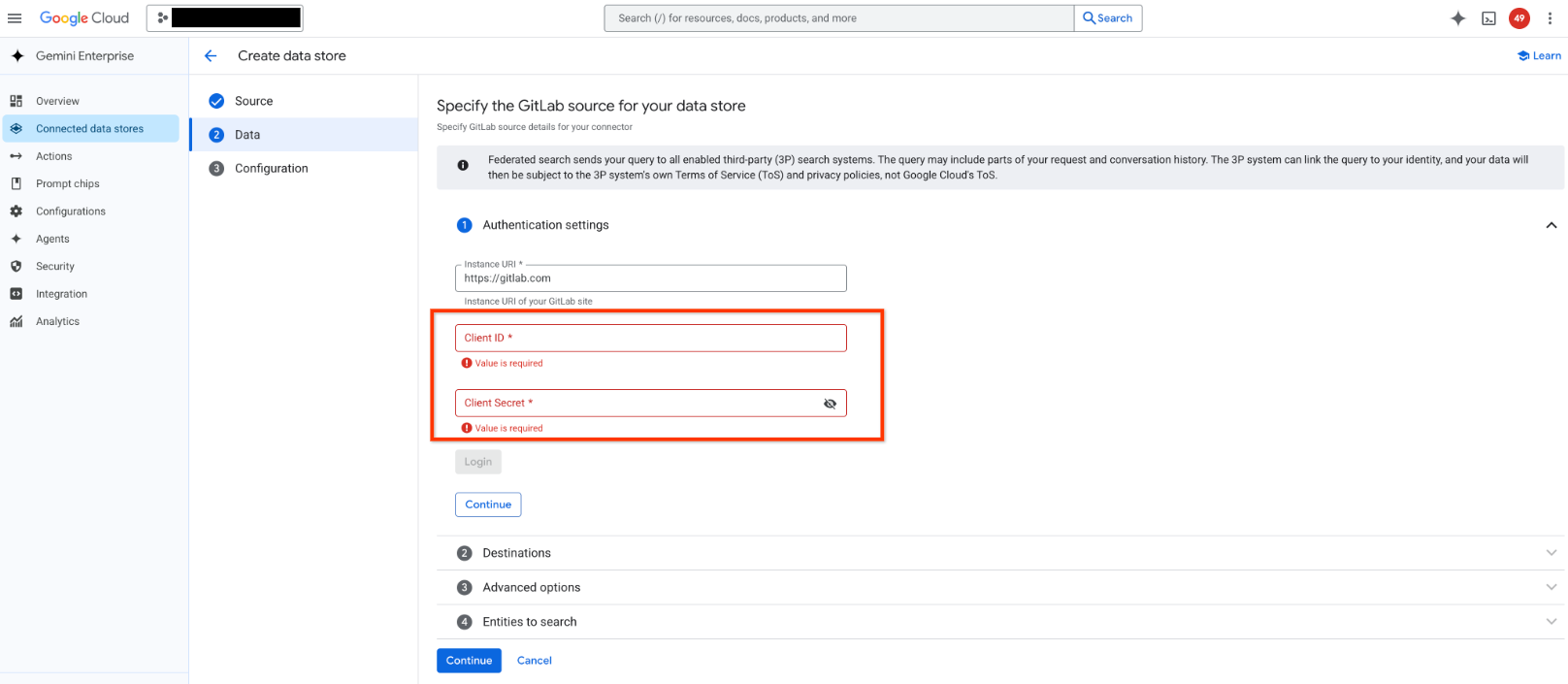The image size is (1568, 684).
Task: Expand the Advanced options section
Action: click(1551, 588)
